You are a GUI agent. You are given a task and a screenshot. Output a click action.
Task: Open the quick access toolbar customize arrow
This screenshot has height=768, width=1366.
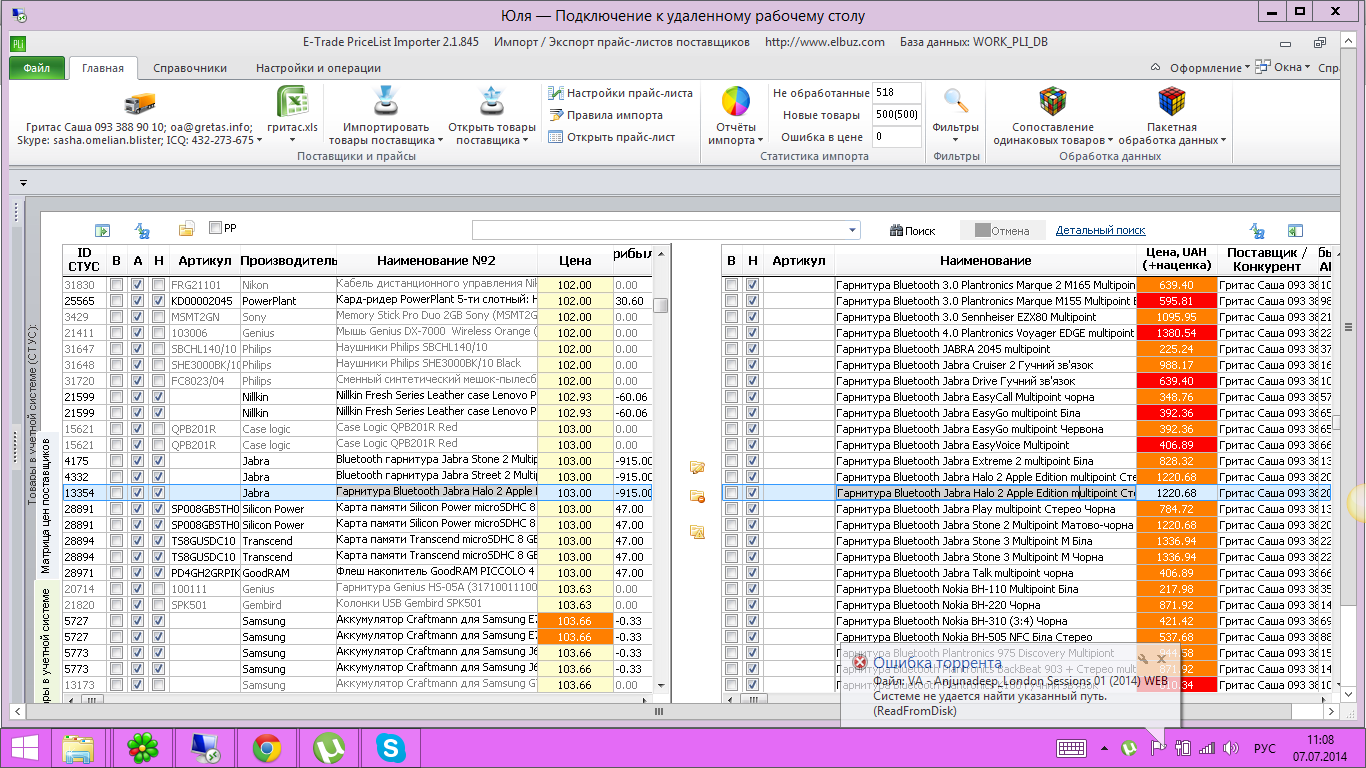[22, 183]
